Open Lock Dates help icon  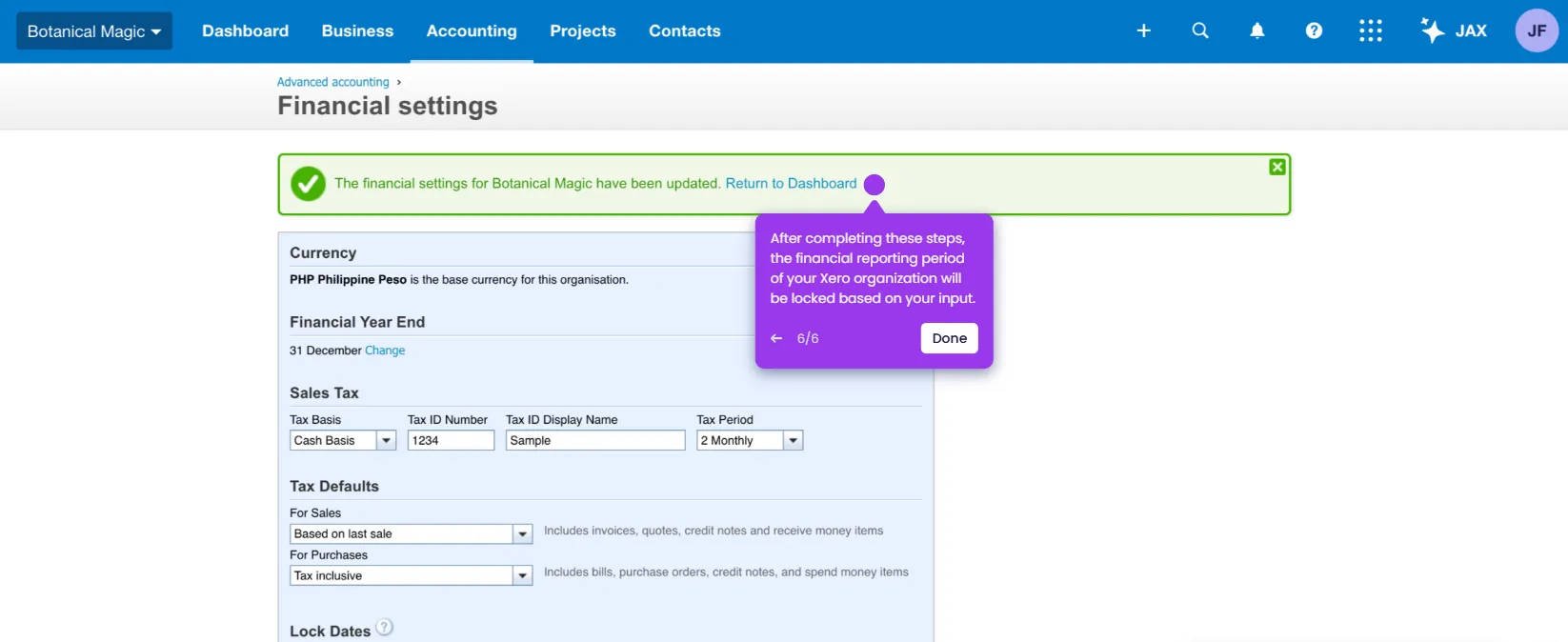click(384, 627)
